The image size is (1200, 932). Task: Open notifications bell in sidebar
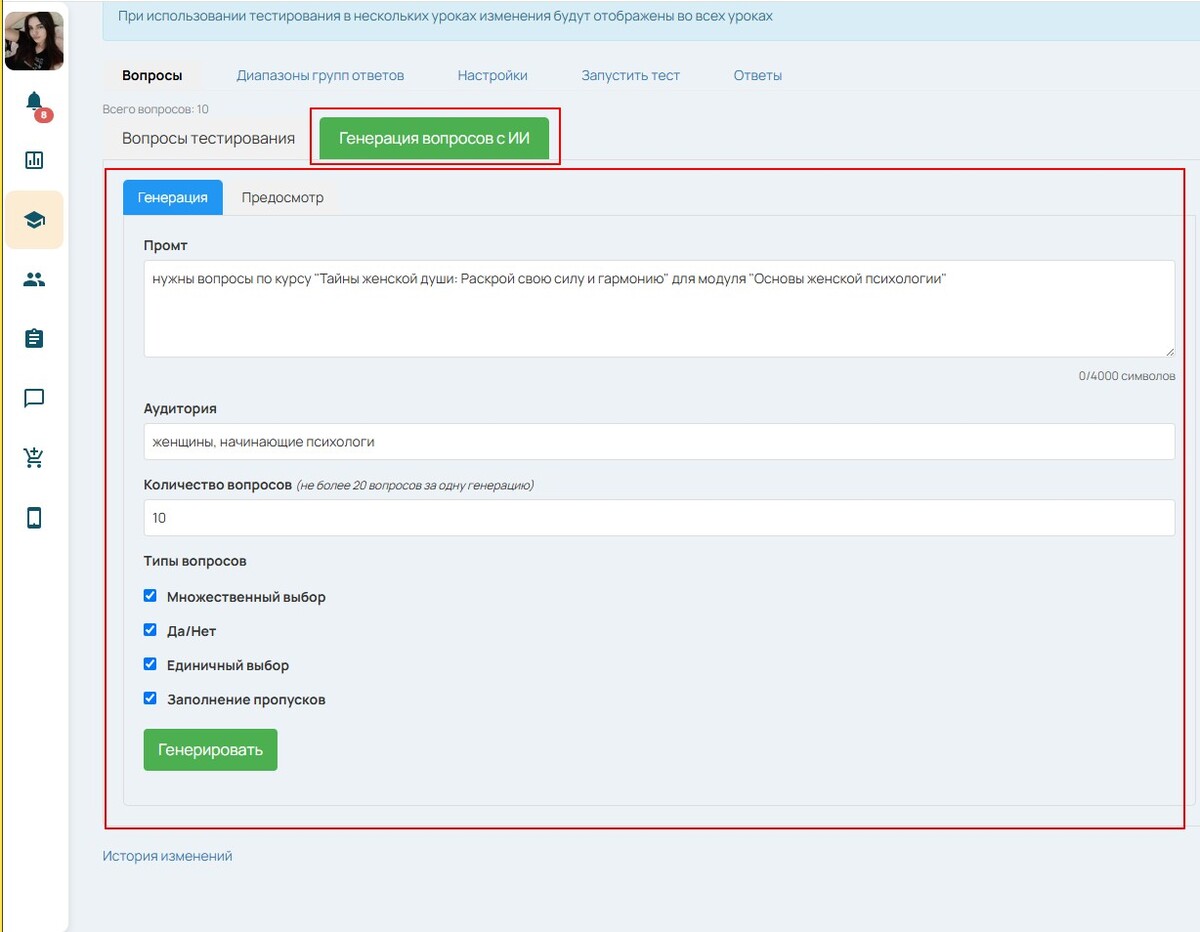[x=34, y=102]
